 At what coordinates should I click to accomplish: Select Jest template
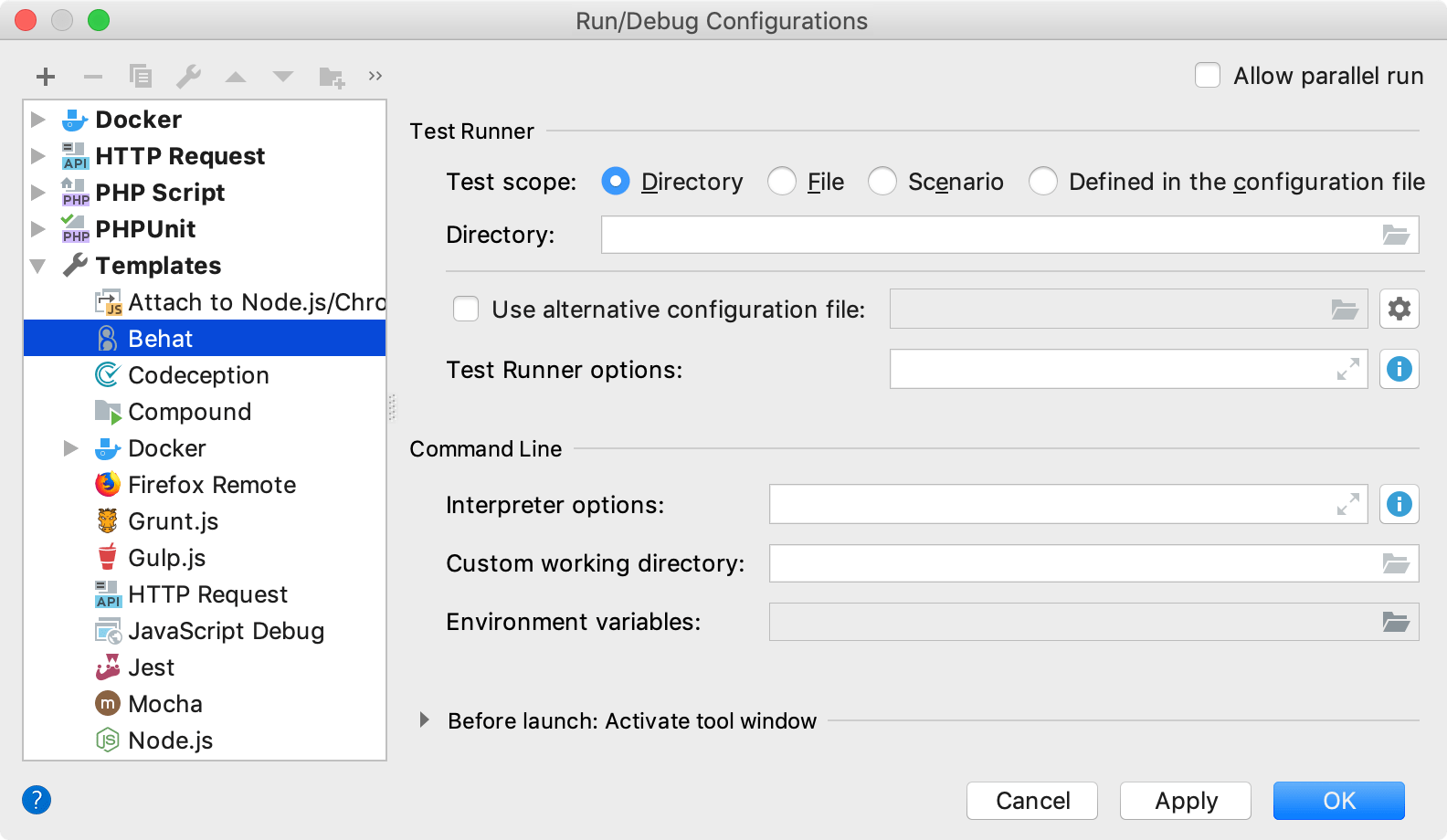(205, 667)
